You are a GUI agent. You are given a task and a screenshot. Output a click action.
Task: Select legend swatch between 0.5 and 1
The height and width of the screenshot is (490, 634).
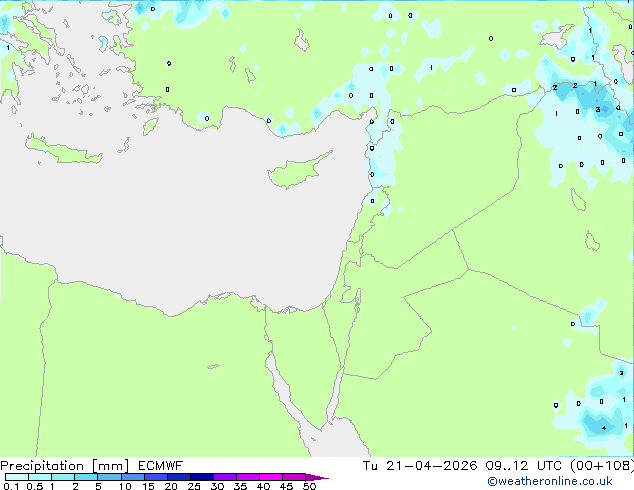coord(40,477)
